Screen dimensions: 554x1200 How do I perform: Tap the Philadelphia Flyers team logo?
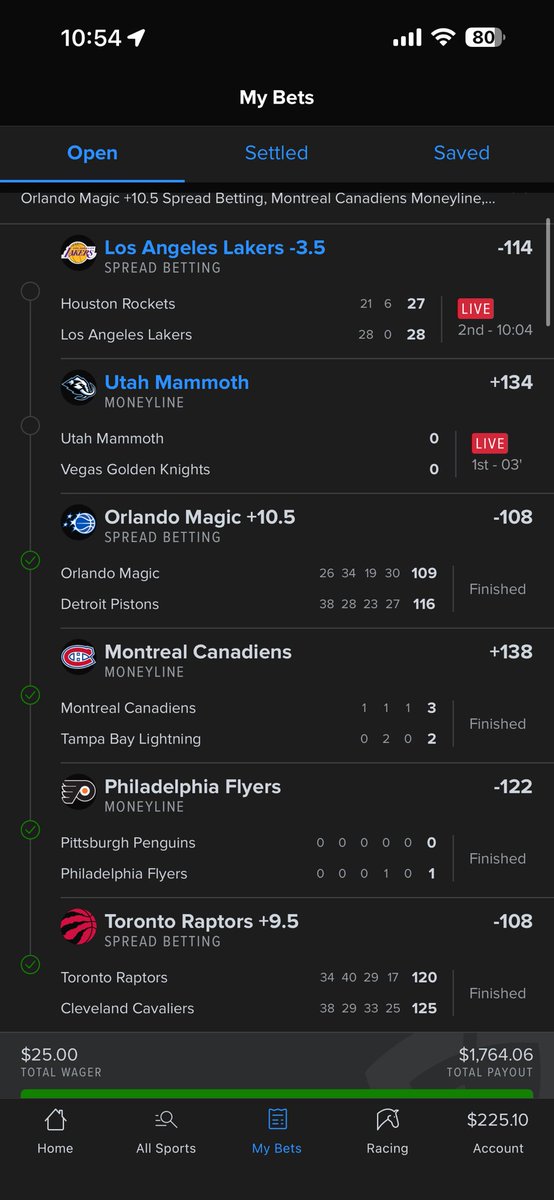(x=79, y=792)
